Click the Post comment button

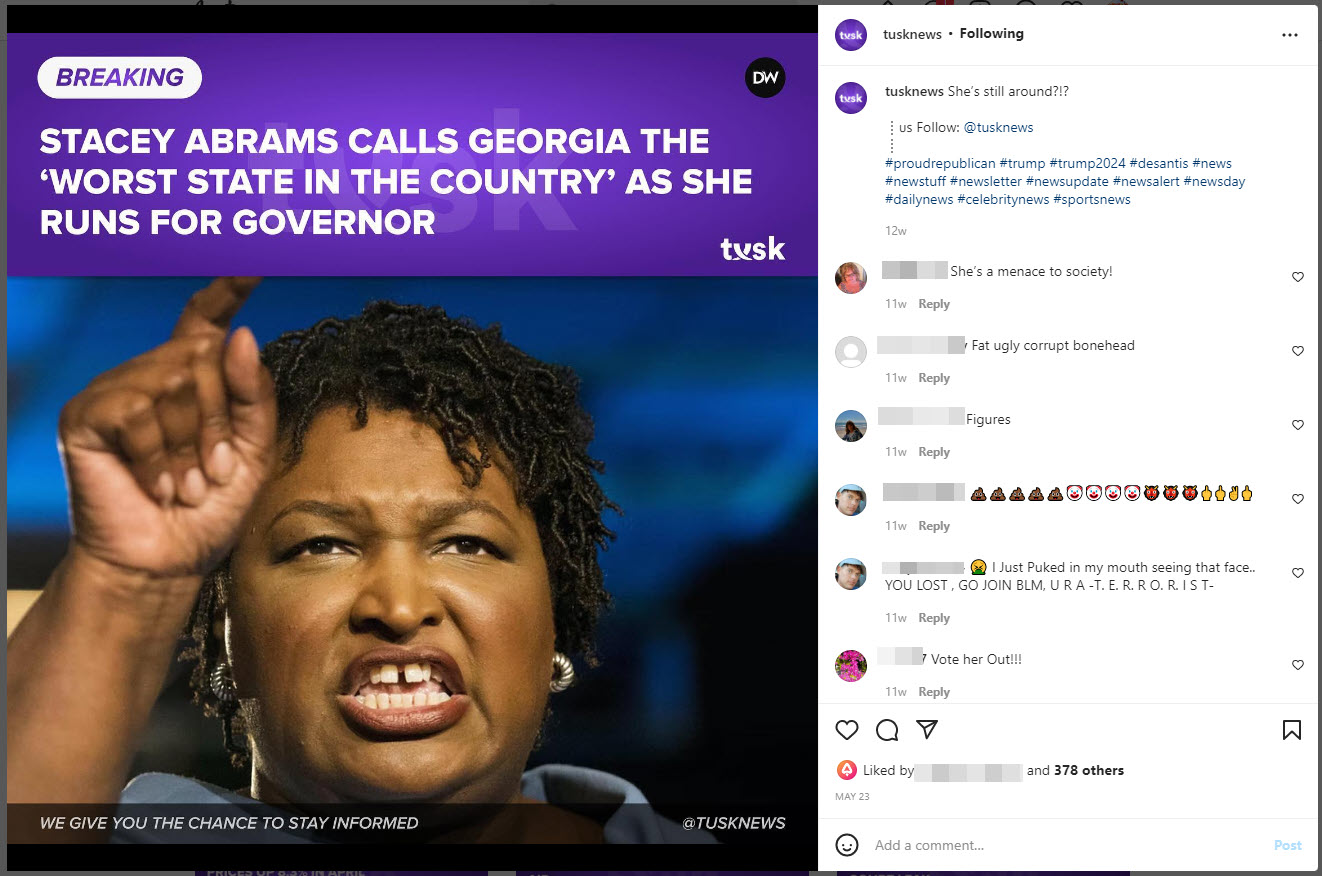click(x=1288, y=845)
